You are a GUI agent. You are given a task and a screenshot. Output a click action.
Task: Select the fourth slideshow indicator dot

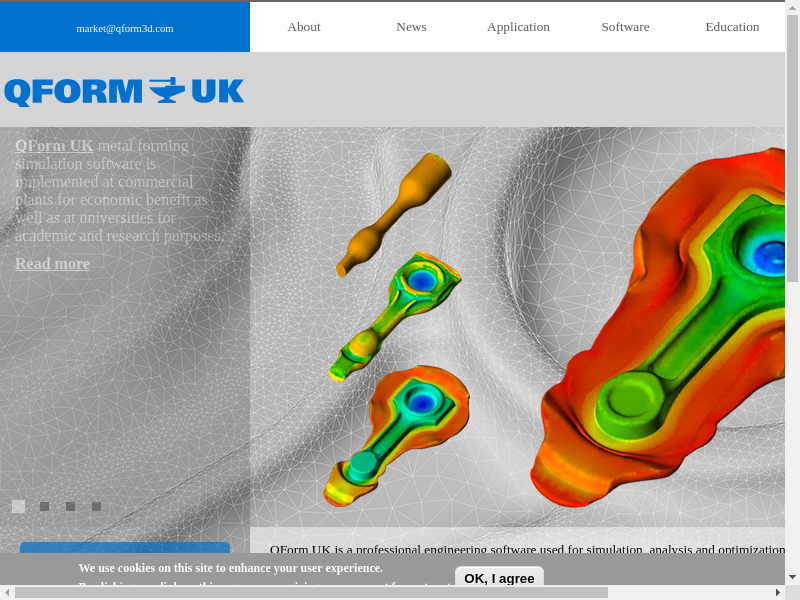[97, 507]
